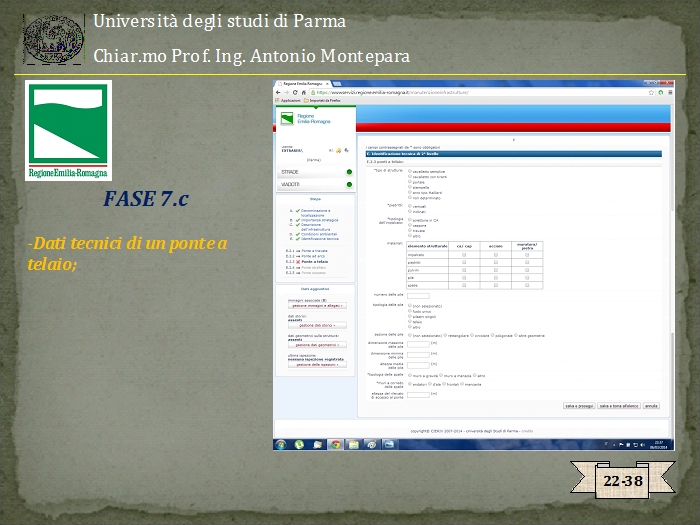The height and width of the screenshot is (525, 700).
Task: Click the Regione Emilia-Romagna logo in the webpage header
Action: [x=294, y=119]
